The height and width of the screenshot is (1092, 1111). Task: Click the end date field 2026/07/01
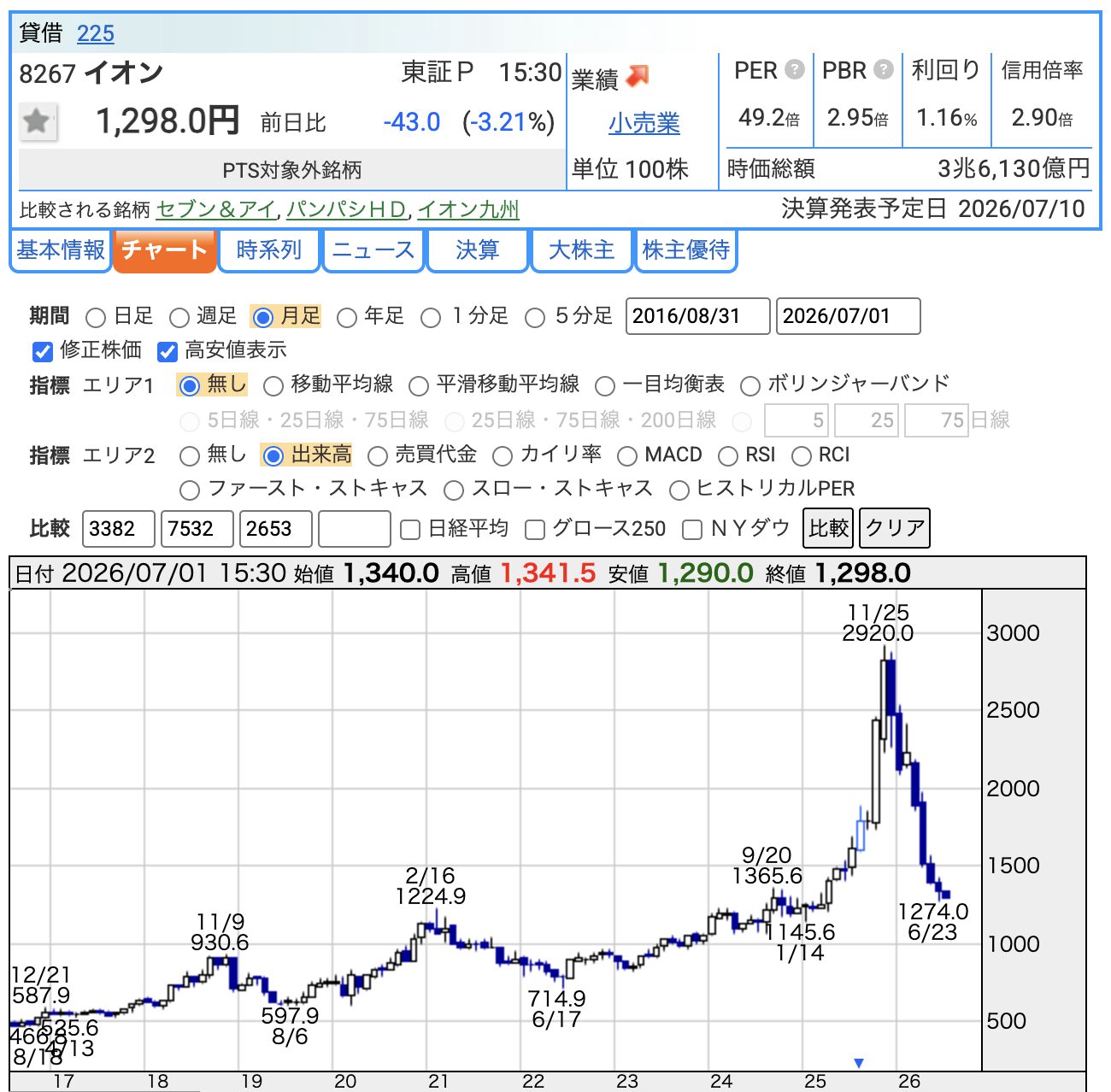[849, 316]
